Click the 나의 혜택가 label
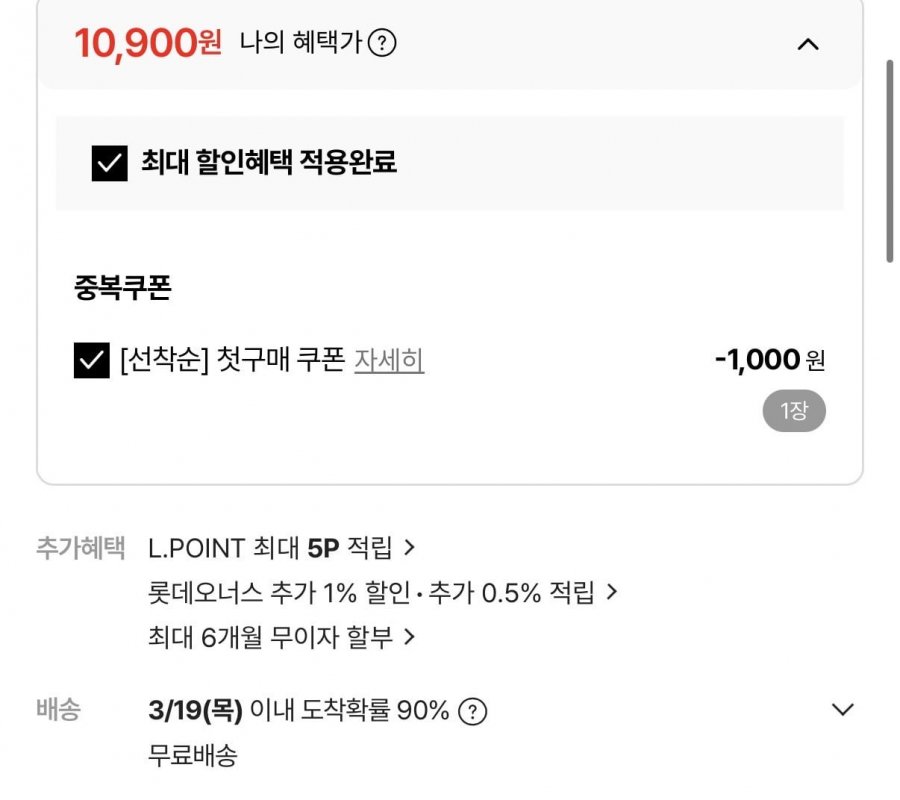This screenshot has height=800, width=900. 300,44
